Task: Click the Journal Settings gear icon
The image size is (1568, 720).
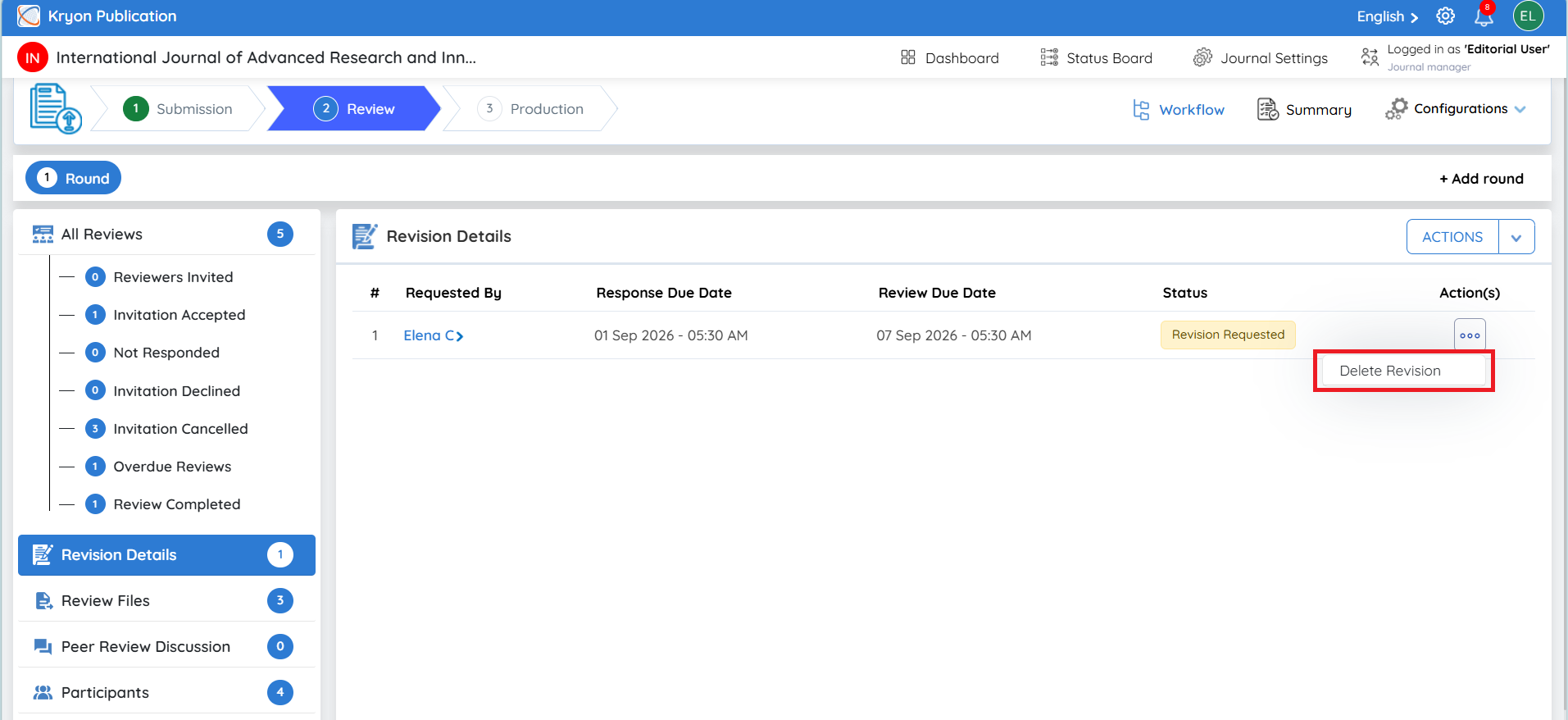Action: click(1202, 57)
